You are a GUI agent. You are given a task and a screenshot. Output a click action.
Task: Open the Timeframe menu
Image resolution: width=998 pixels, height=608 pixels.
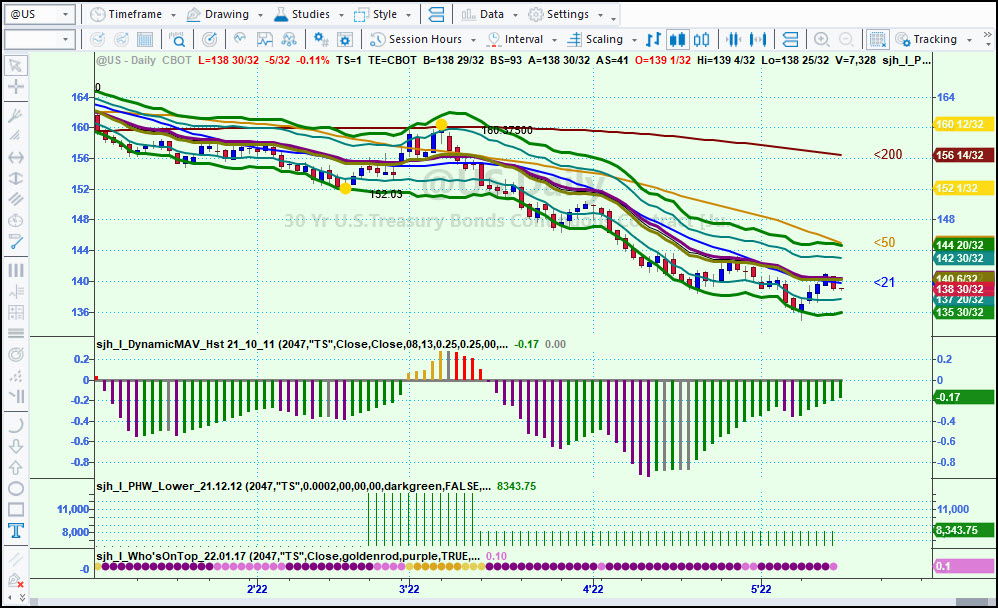click(x=126, y=14)
